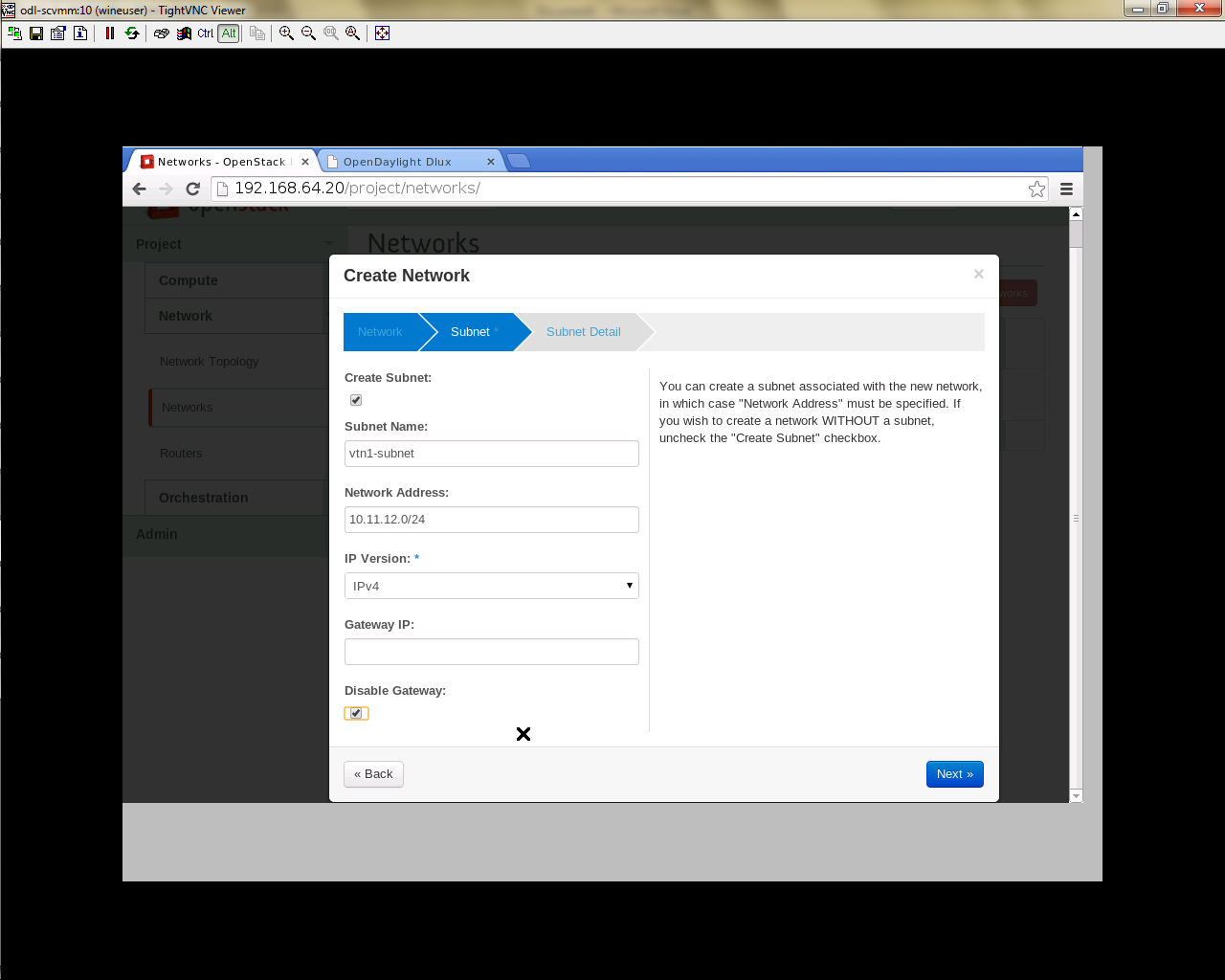
Task: Click the browser address bar
Action: (x=629, y=189)
